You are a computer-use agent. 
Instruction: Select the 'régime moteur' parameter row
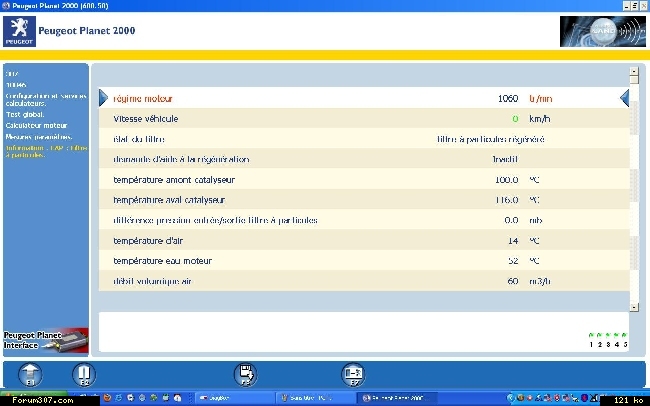pyautogui.click(x=364, y=98)
